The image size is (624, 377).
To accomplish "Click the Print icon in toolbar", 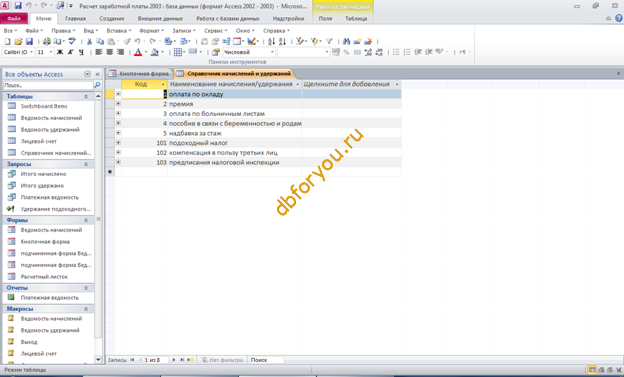I will pyautogui.click(x=47, y=41).
